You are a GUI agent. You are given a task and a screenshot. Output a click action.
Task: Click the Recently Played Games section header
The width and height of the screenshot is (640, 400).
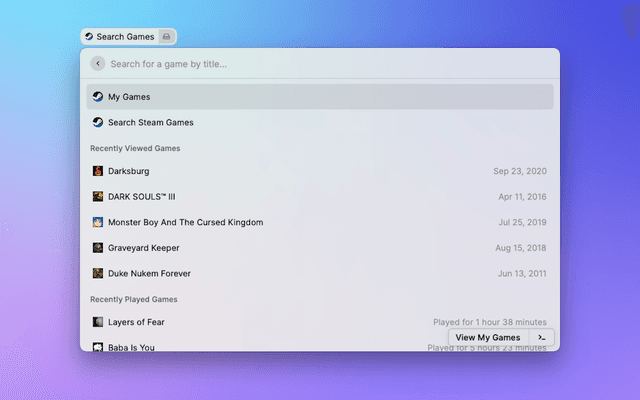point(134,299)
